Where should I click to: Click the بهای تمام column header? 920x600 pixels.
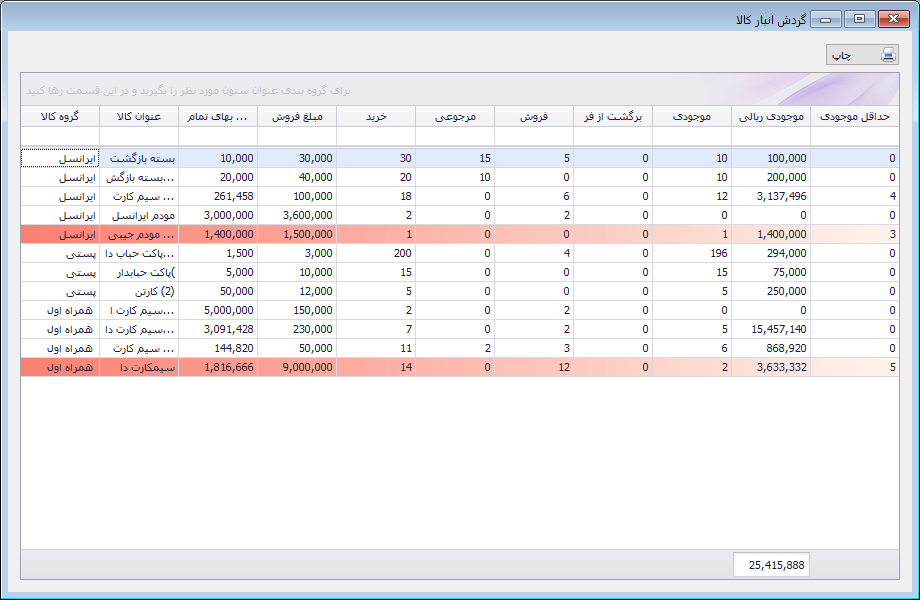tap(218, 116)
